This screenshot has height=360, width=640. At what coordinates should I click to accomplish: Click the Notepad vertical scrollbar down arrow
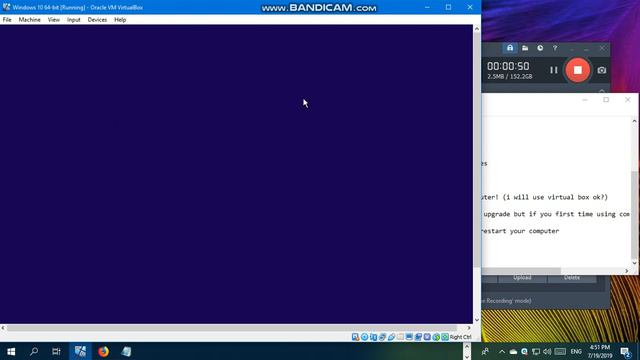(634, 263)
